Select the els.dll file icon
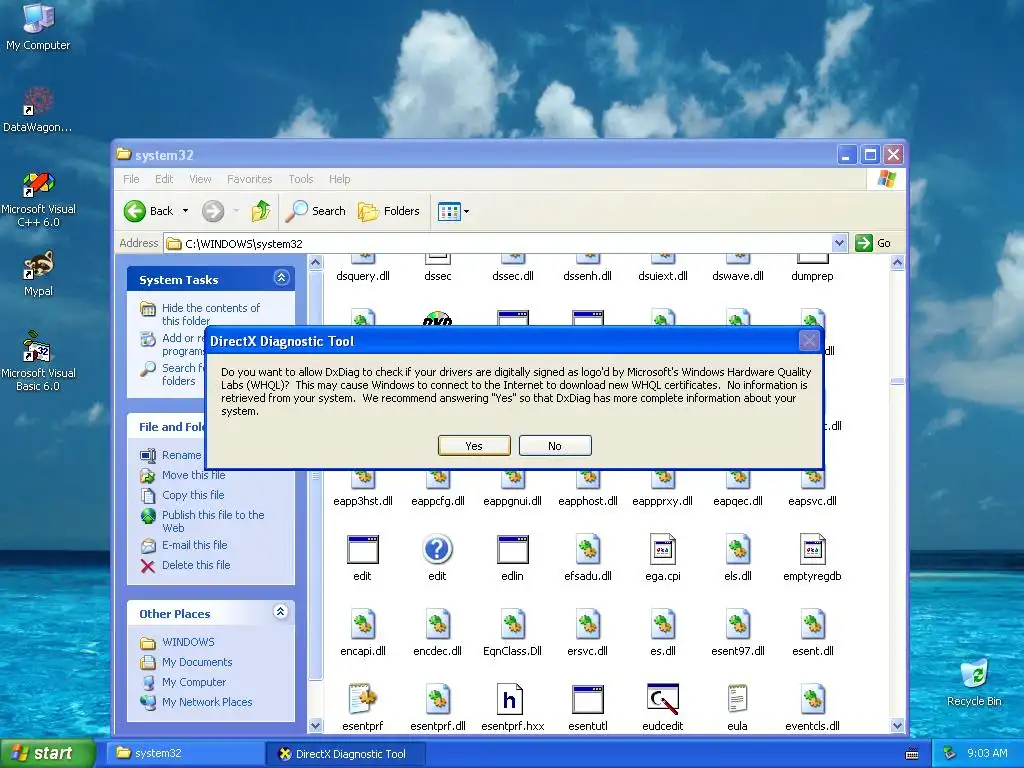The width and height of the screenshot is (1024, 768). [x=738, y=550]
